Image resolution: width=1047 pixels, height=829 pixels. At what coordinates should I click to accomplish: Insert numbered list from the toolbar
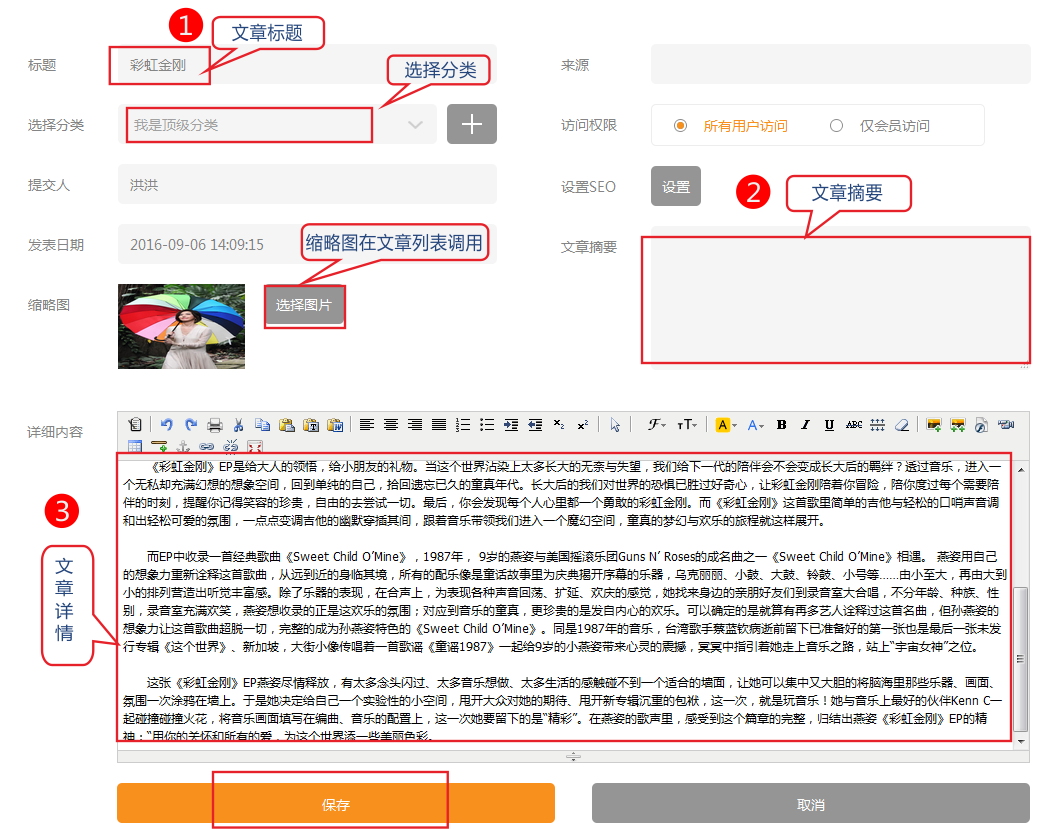(x=463, y=425)
